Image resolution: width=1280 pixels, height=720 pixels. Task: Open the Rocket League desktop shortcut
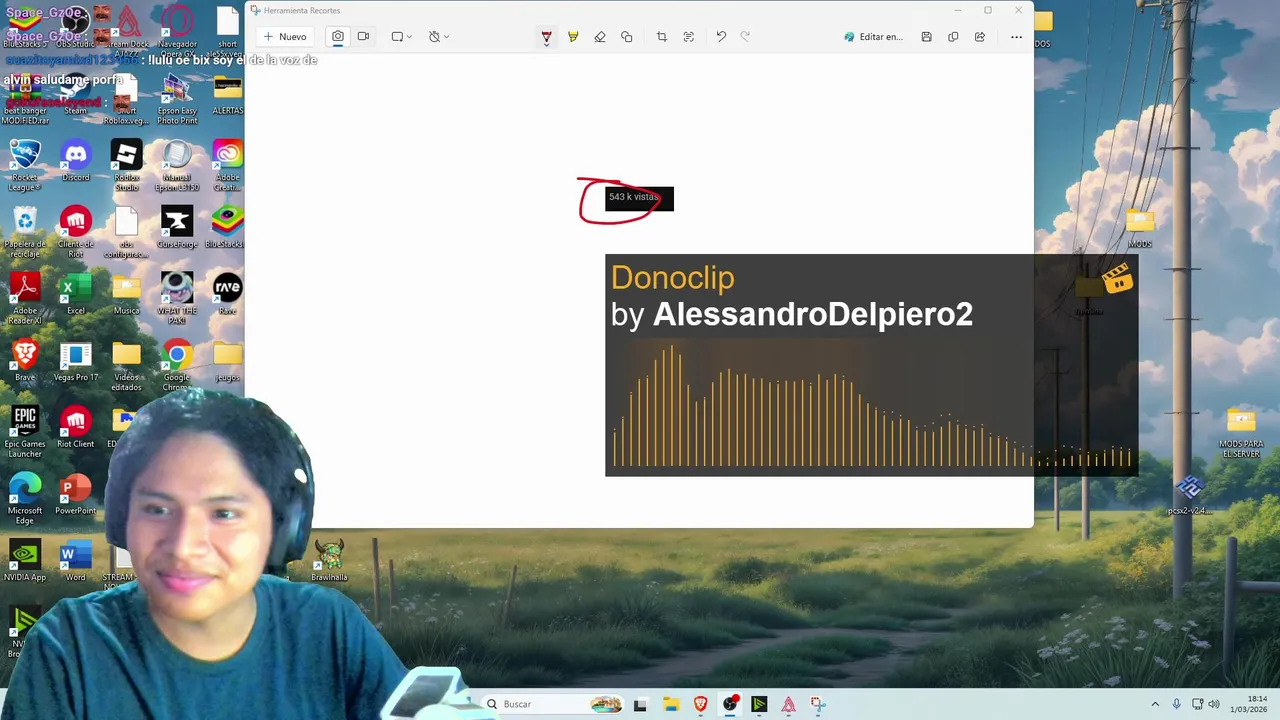click(25, 165)
